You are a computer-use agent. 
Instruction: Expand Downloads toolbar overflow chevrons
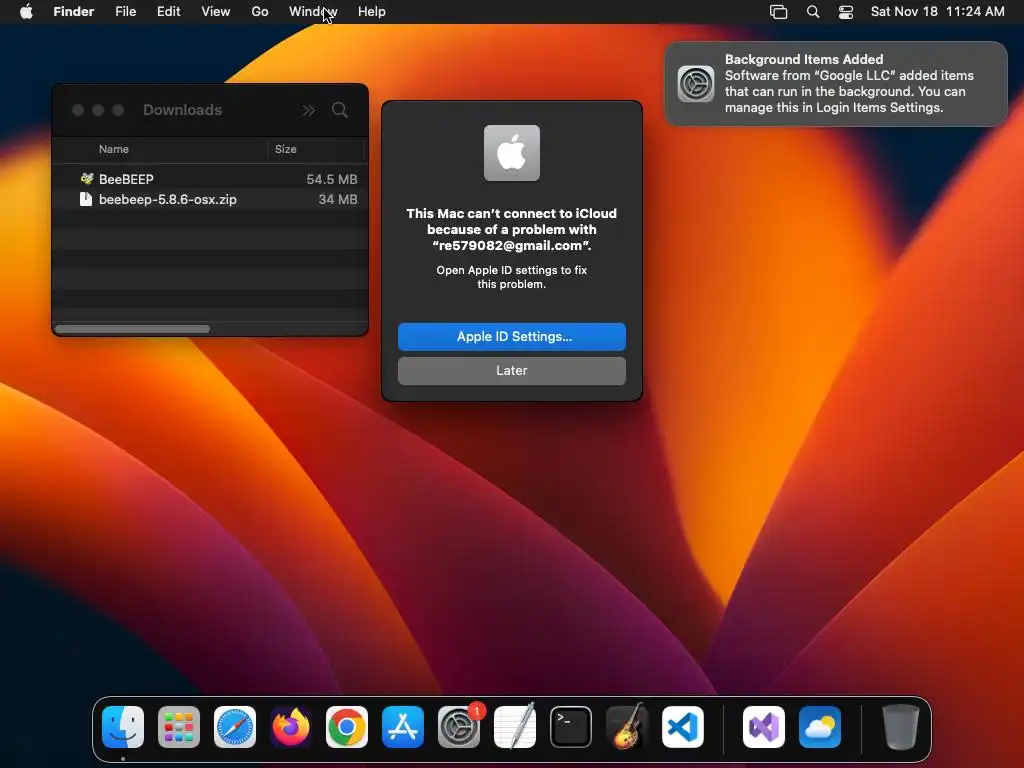(x=309, y=110)
